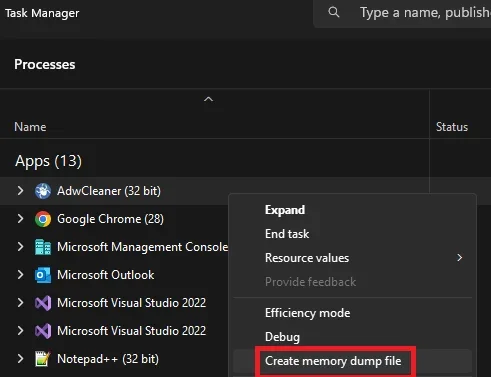Click the sort arrow above the Name column
Image resolution: width=491 pixels, height=377 pixels.
(x=208, y=99)
